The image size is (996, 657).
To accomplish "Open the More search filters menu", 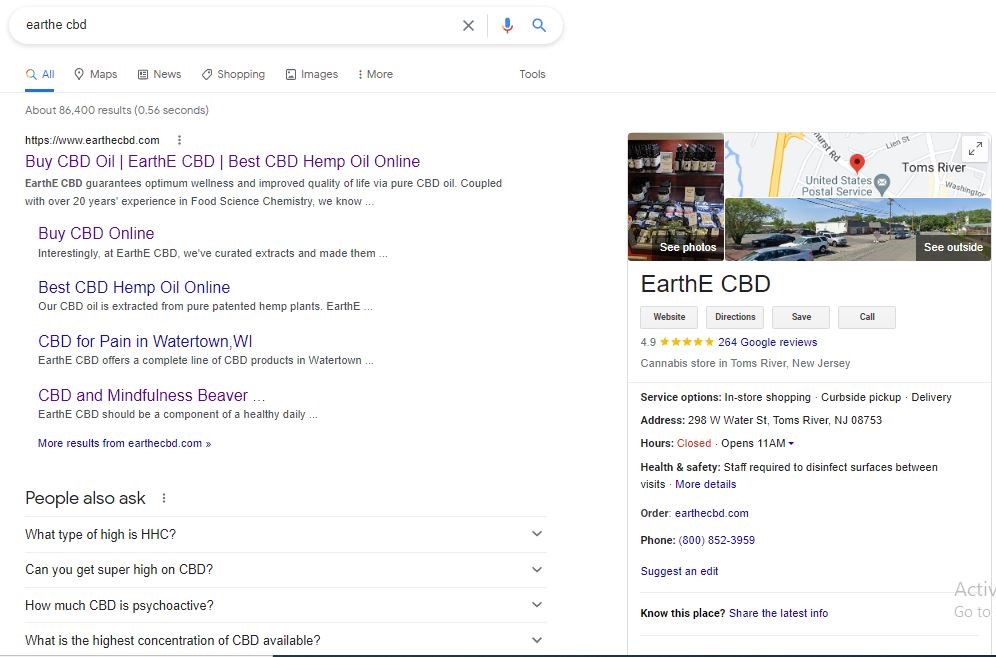I will coord(375,74).
